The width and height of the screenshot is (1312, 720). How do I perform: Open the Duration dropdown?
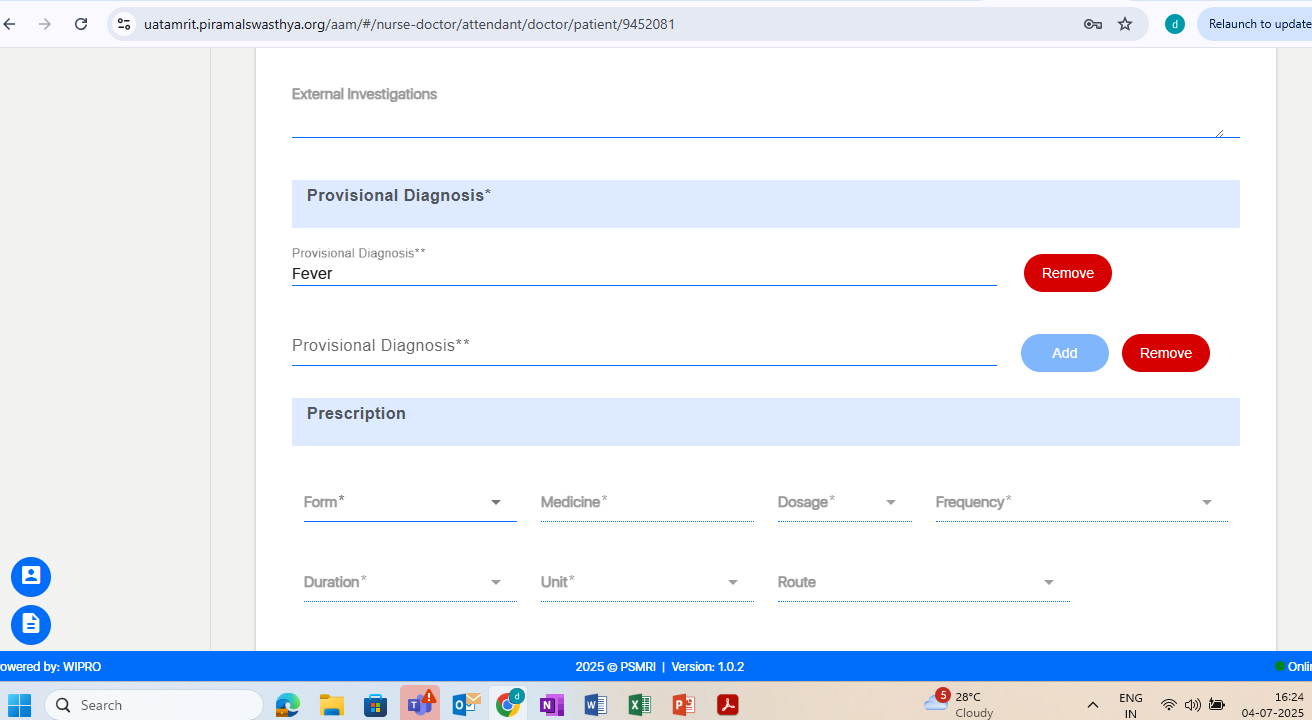click(409, 582)
